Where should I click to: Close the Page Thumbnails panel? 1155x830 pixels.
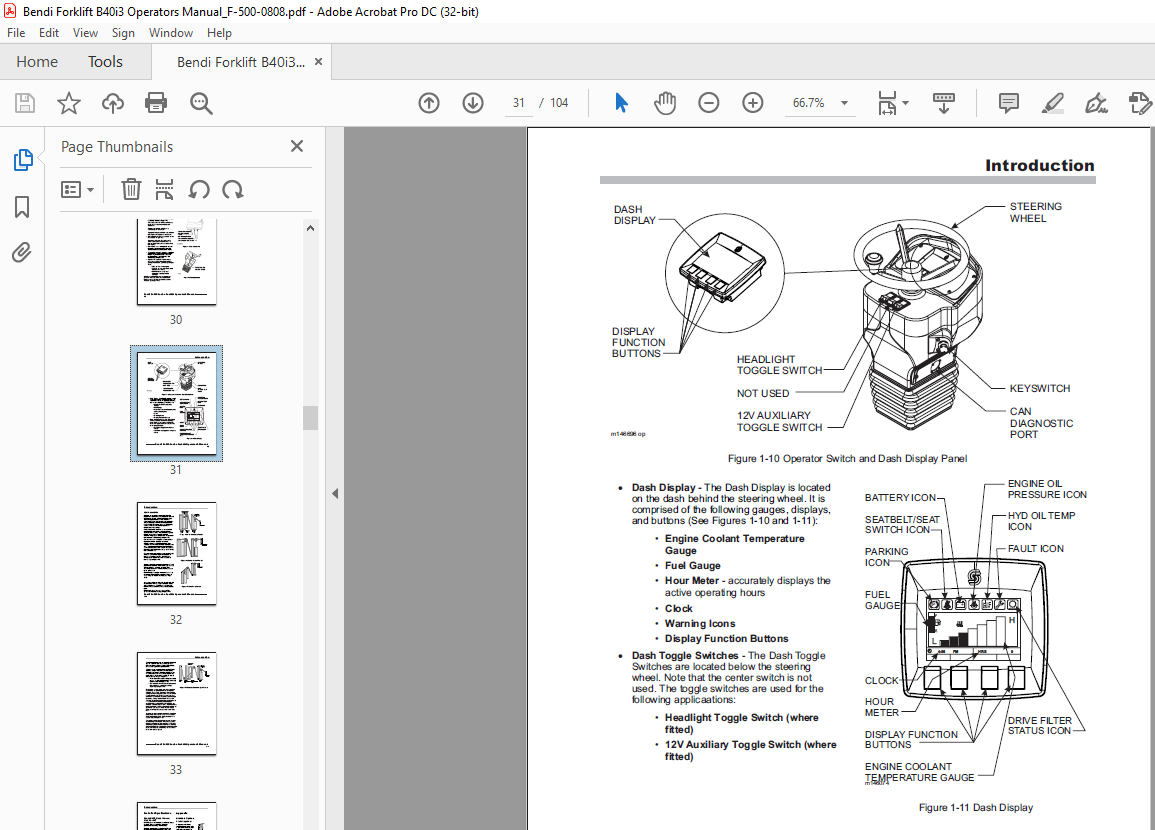click(297, 147)
